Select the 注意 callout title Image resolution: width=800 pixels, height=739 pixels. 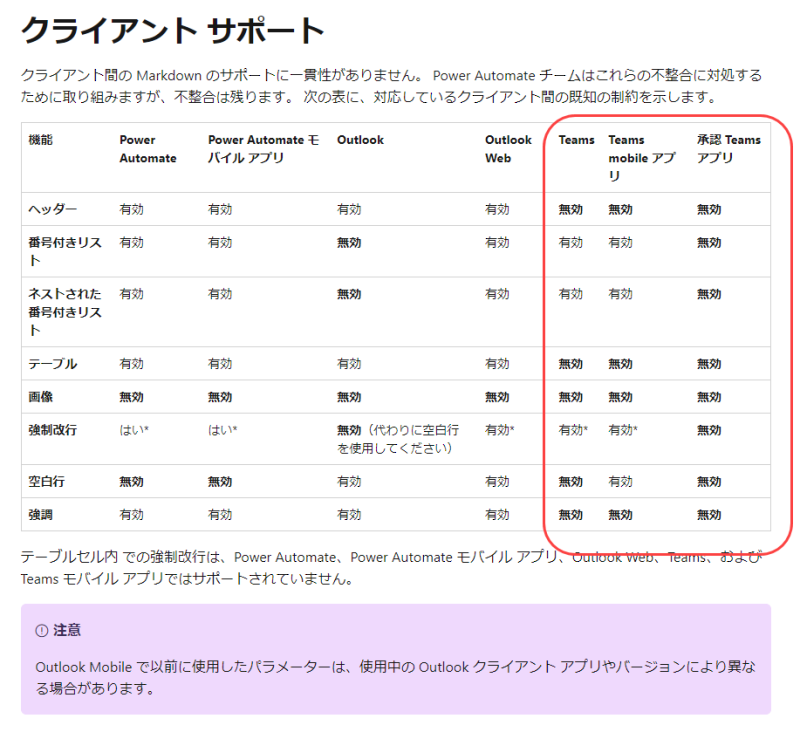[x=67, y=631]
